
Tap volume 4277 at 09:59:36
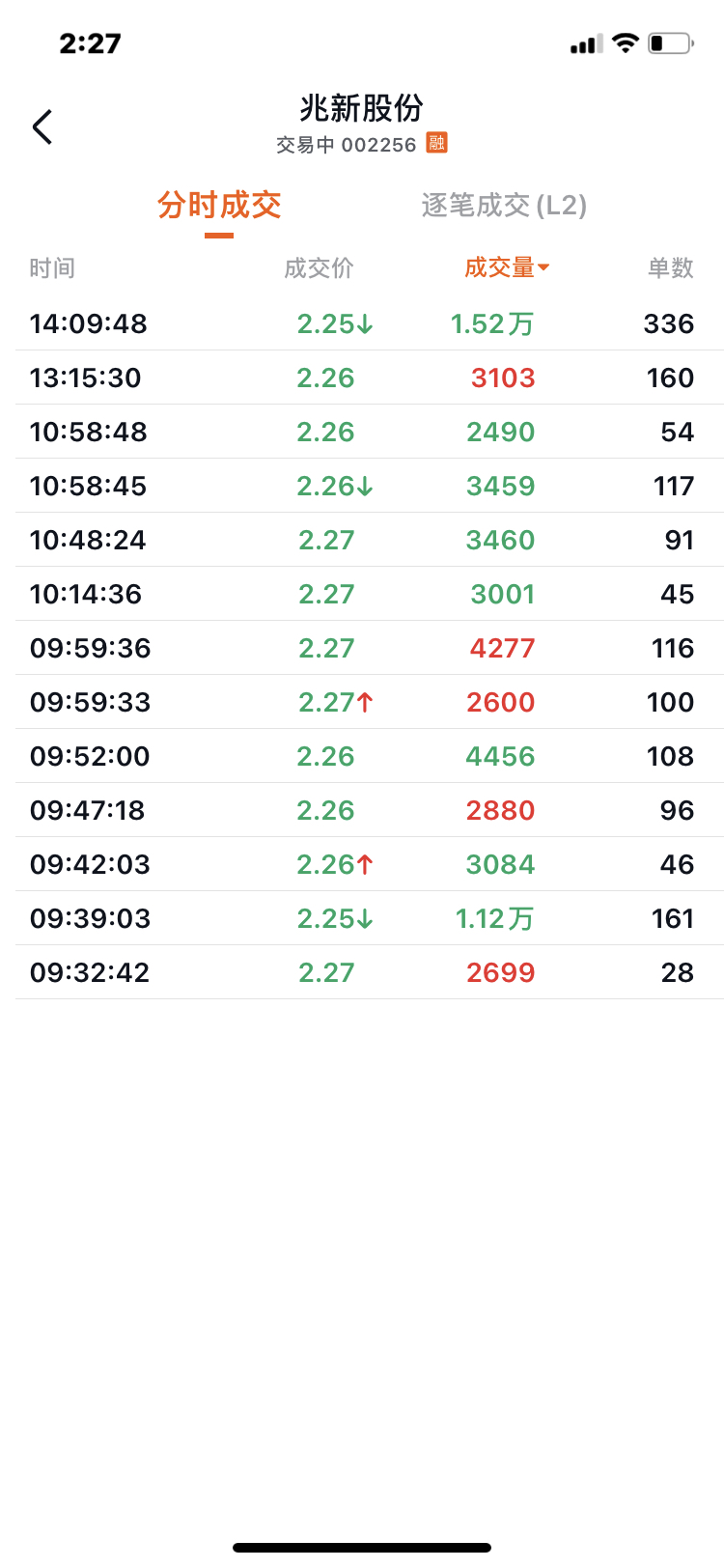point(503,648)
